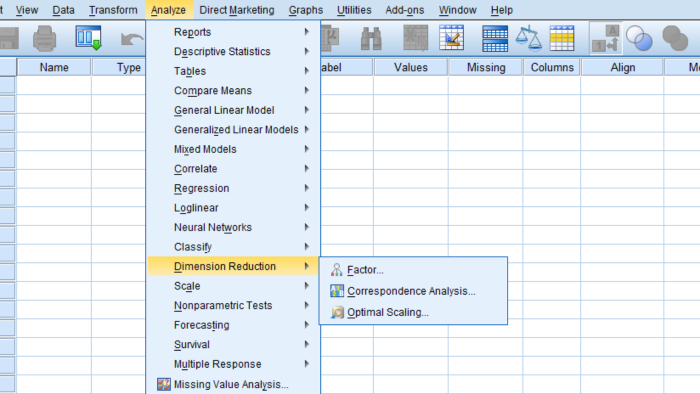Click first empty cell under Name
Screen dimensions: 700x394
click(x=54, y=85)
